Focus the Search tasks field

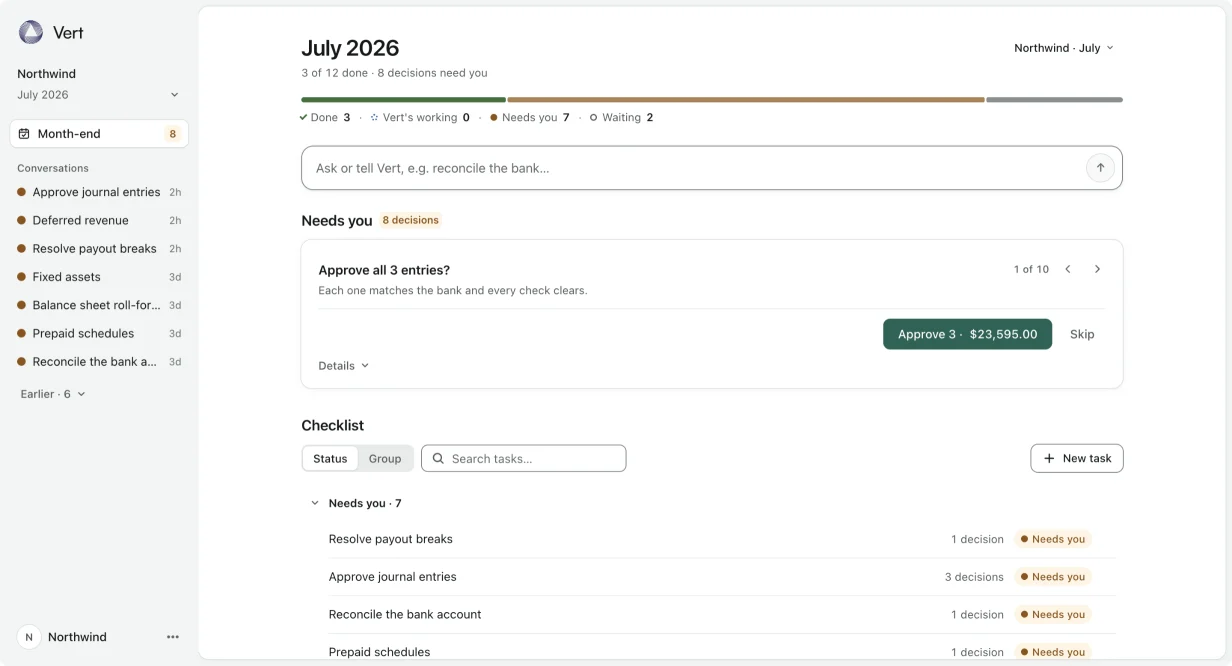(523, 459)
